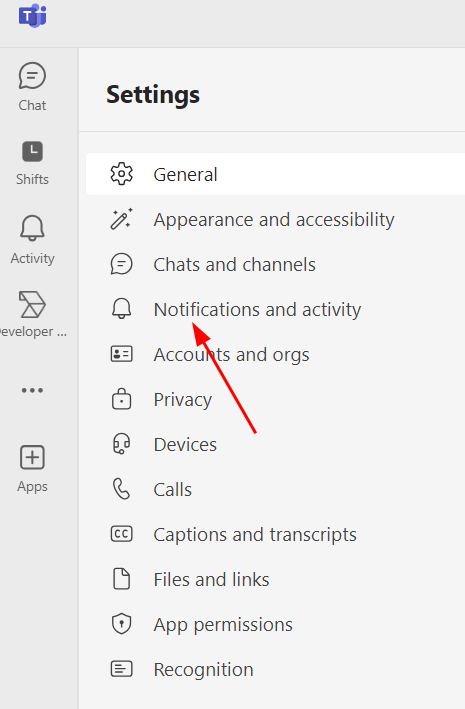Go to Privacy settings
The height and width of the screenshot is (709, 465).
[183, 400]
